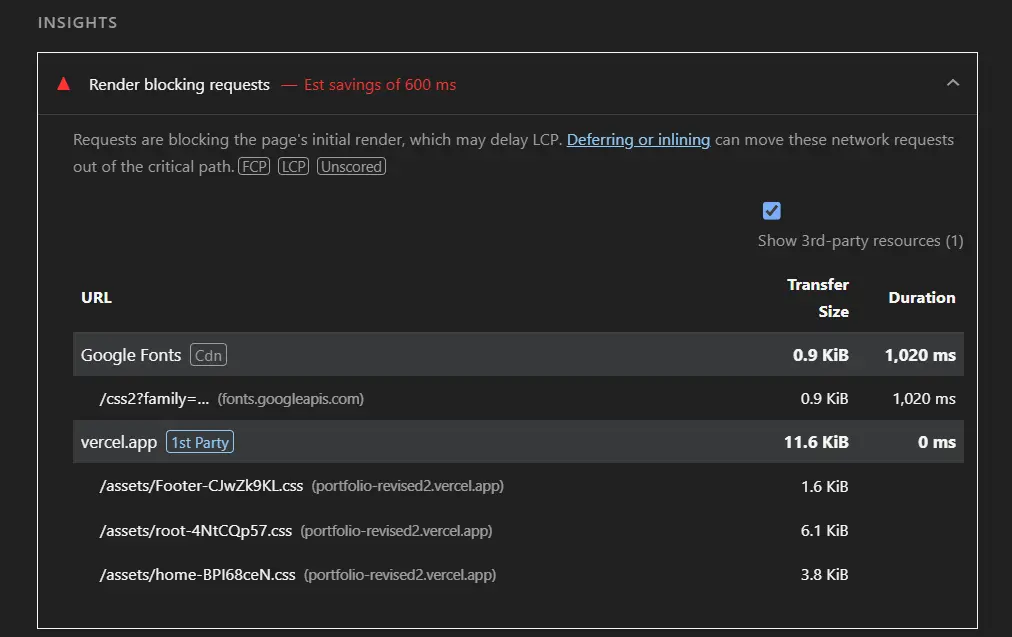Click the (fonts.googleapis.com) host text
Screen dimensions: 1012x637
[290, 399]
